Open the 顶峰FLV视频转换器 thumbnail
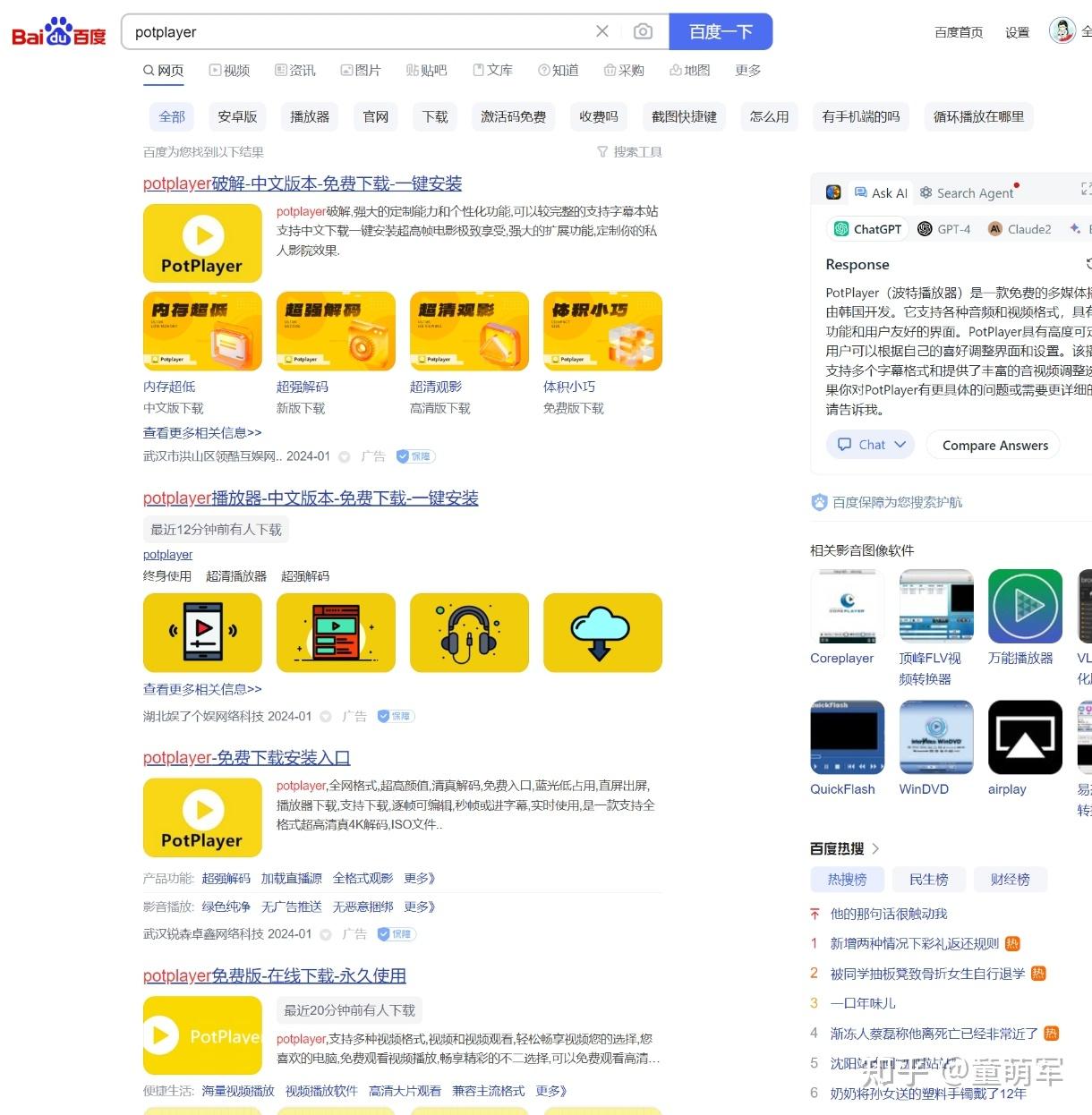1092x1115 pixels. pos(936,606)
